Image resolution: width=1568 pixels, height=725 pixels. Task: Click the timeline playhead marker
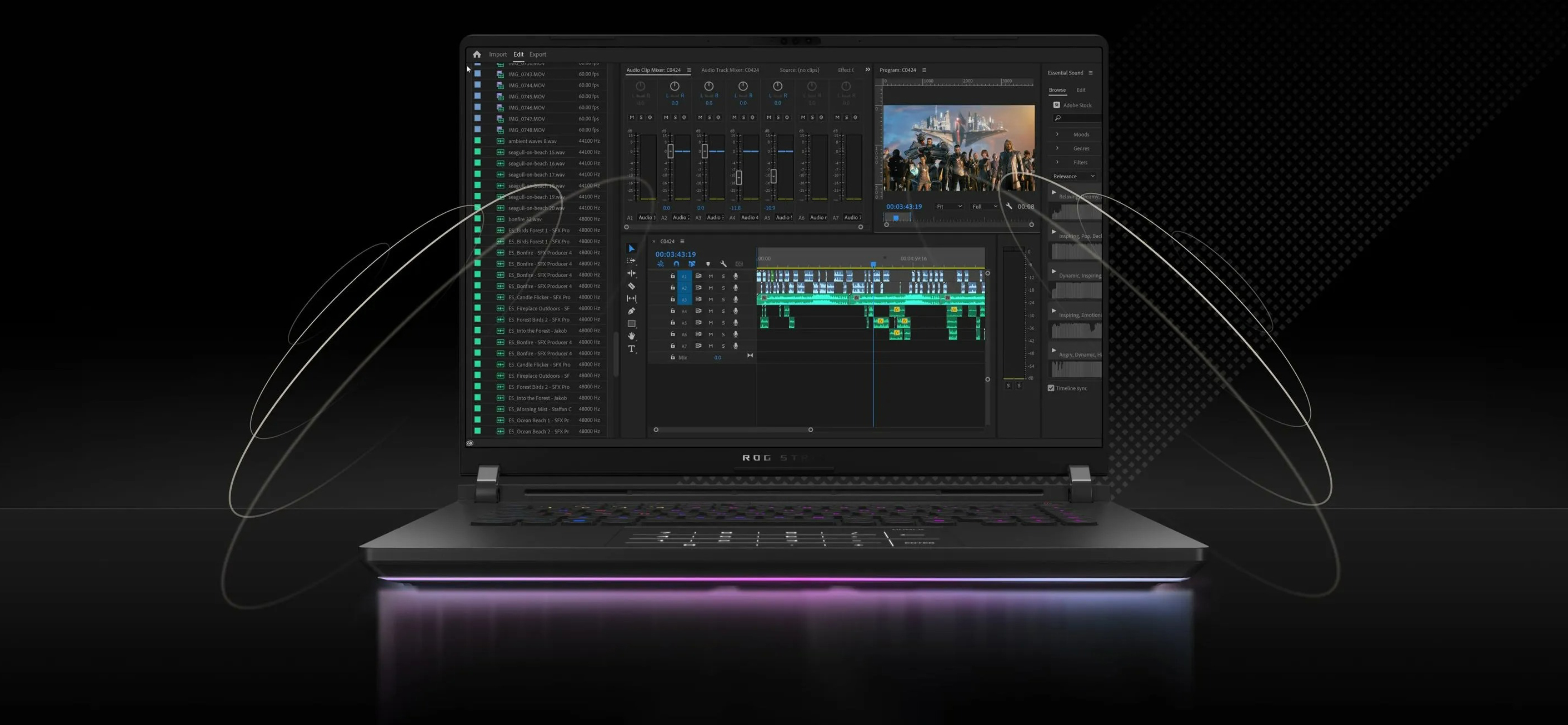pos(873,264)
